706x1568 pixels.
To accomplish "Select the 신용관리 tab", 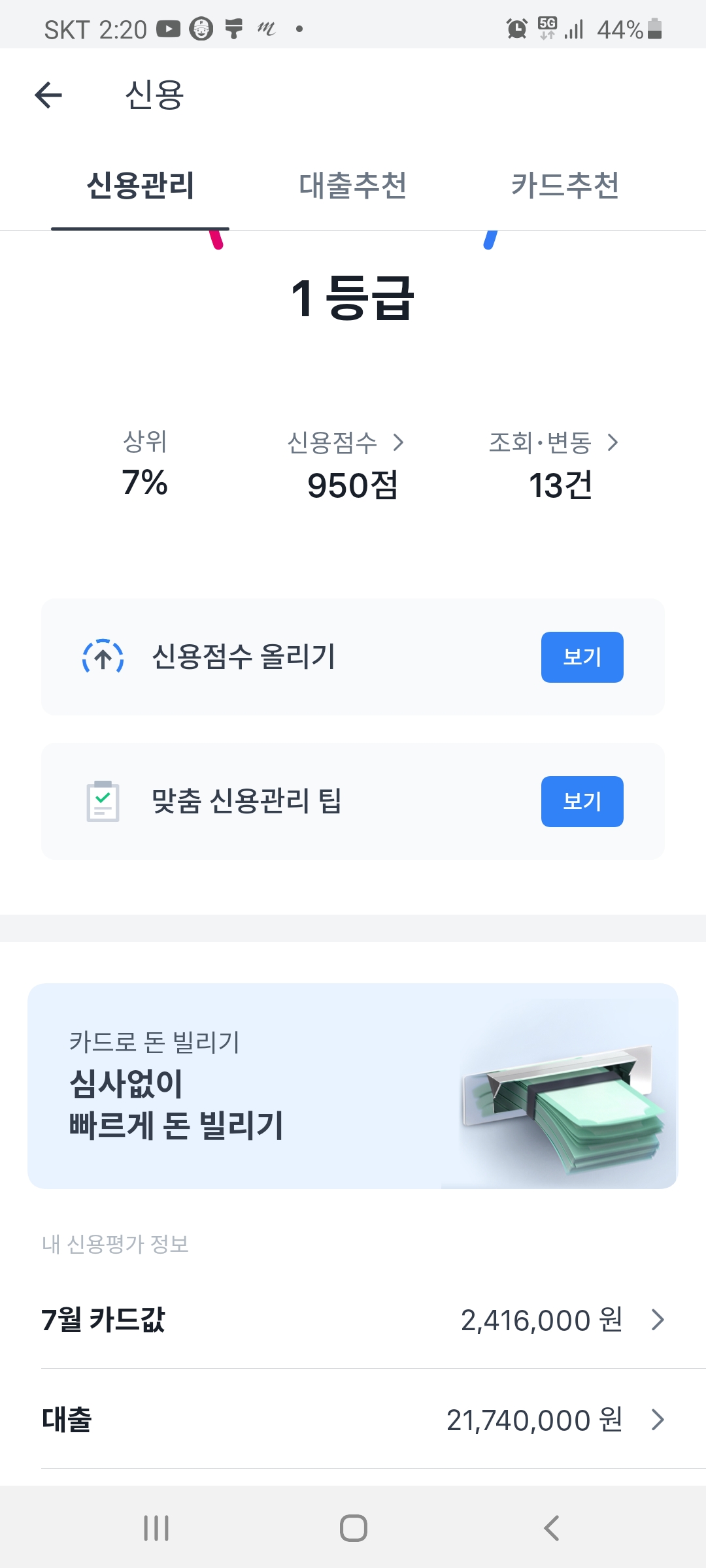I will pyautogui.click(x=140, y=186).
